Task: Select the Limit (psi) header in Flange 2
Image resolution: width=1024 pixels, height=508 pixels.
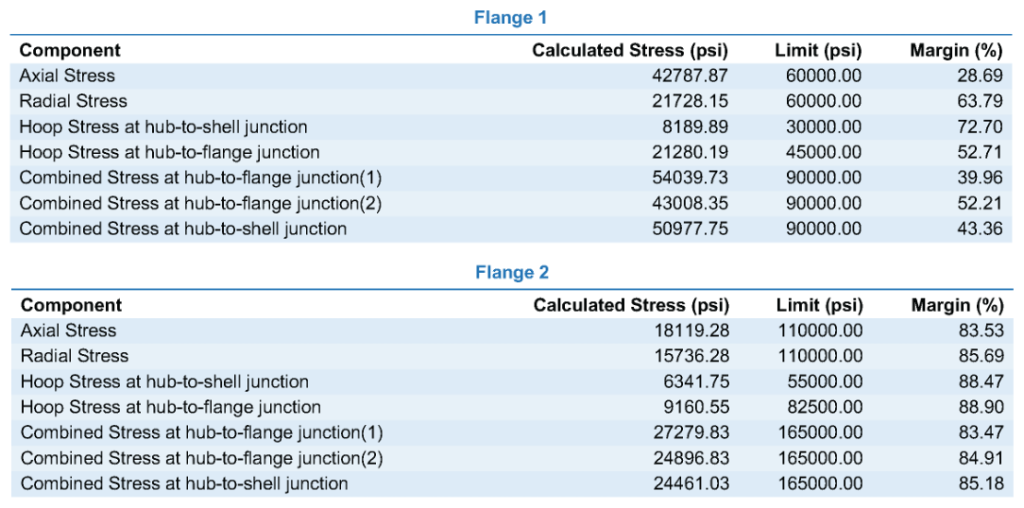Action: point(820,305)
